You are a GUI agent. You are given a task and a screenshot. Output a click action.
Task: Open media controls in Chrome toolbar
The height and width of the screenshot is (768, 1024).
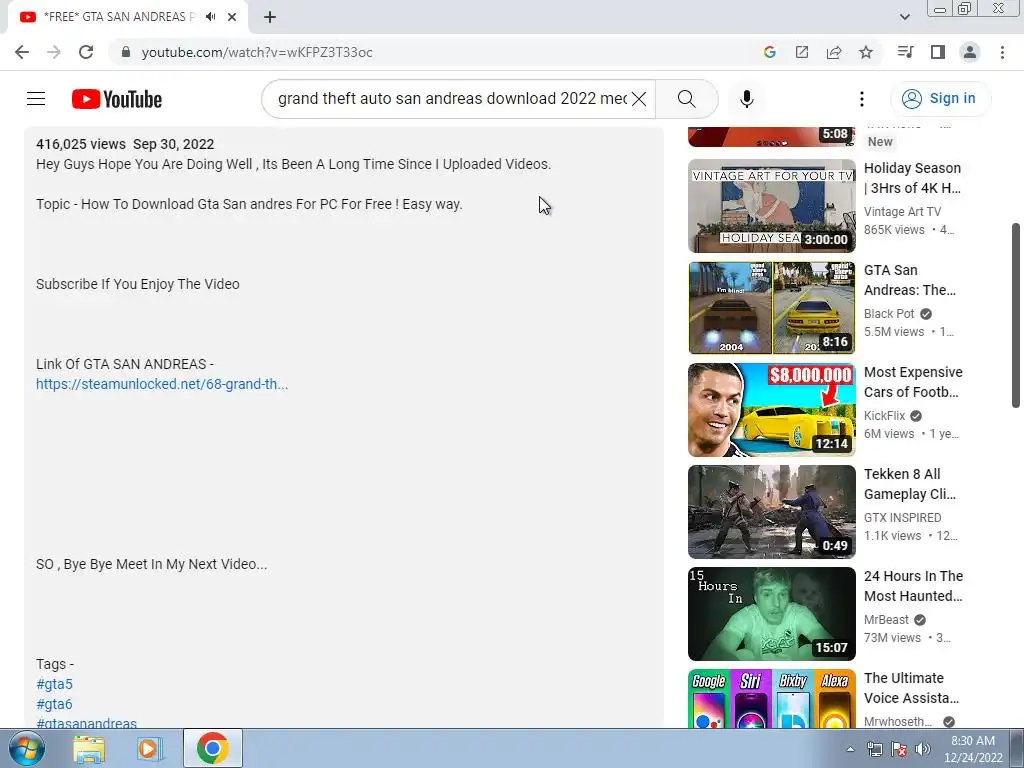tap(905, 52)
